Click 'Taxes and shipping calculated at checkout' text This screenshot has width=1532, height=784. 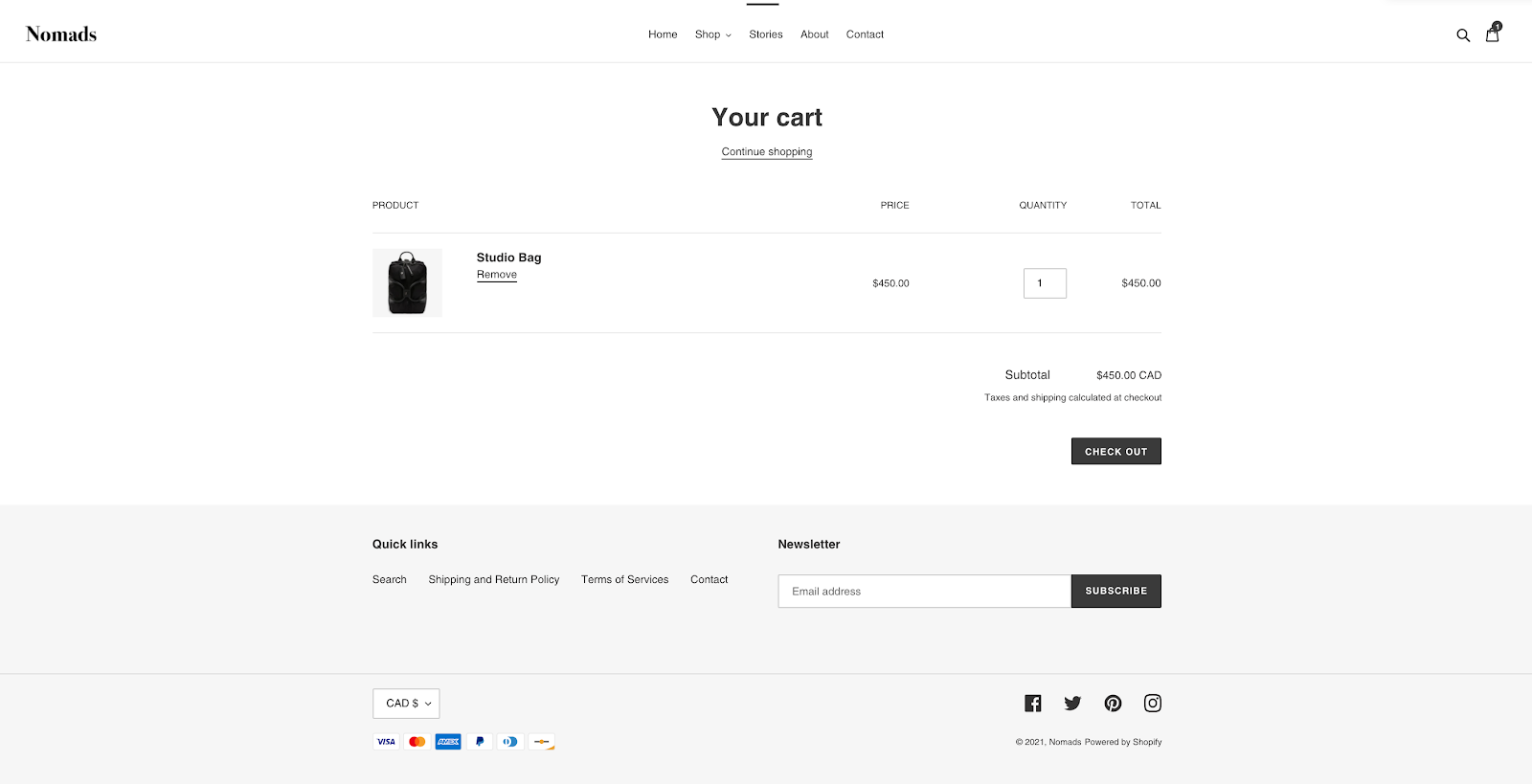point(1073,398)
